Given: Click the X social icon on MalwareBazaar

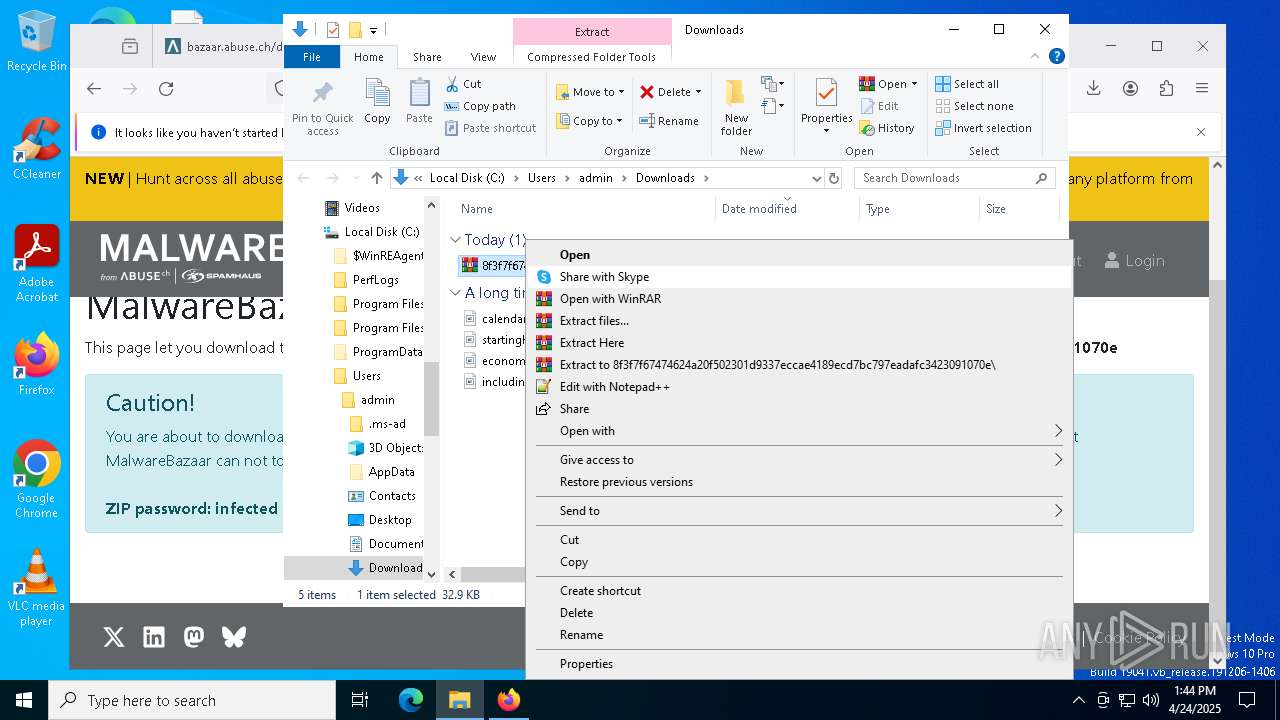Looking at the screenshot, I should coord(114,637).
